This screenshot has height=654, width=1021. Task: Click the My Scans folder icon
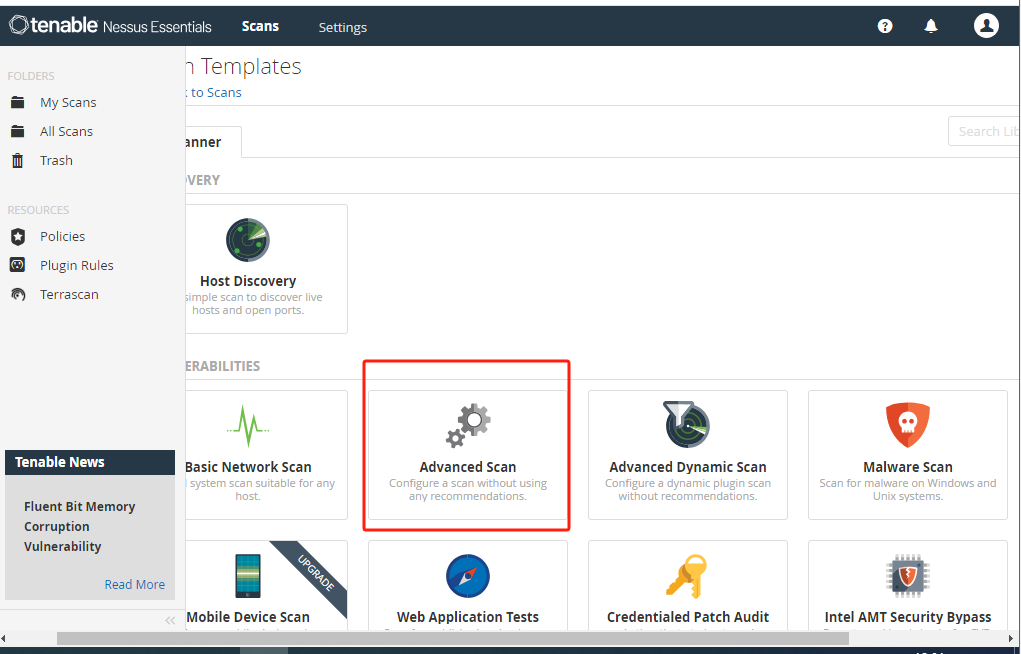coord(18,102)
